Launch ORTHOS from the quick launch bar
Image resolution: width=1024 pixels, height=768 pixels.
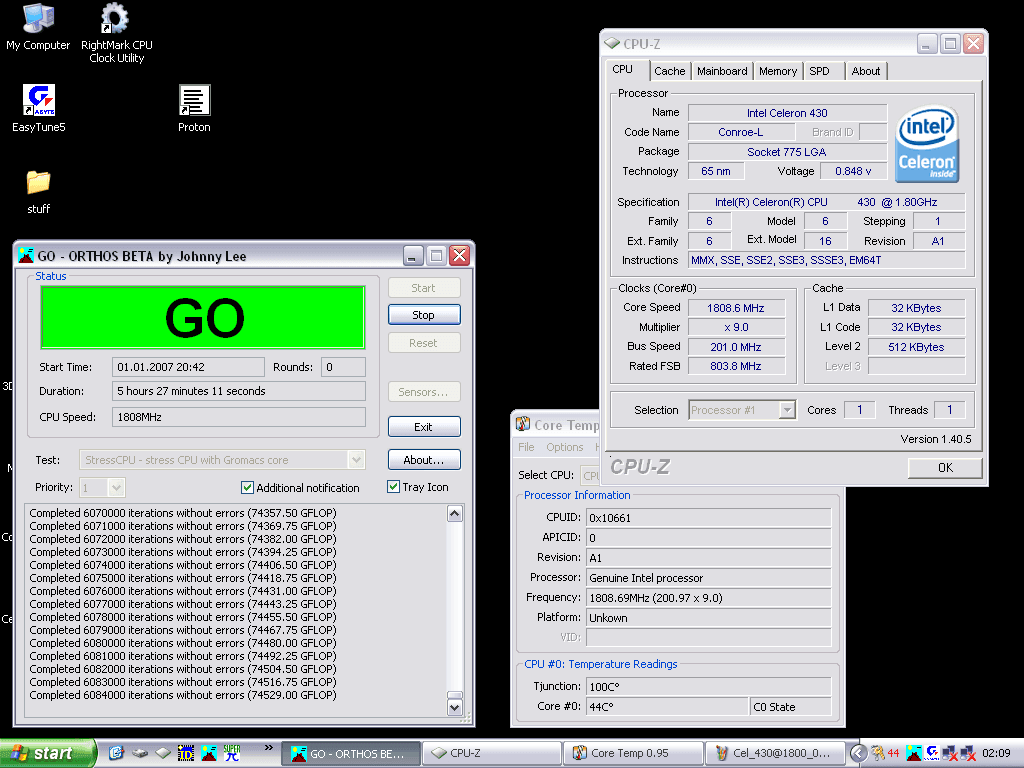209,753
